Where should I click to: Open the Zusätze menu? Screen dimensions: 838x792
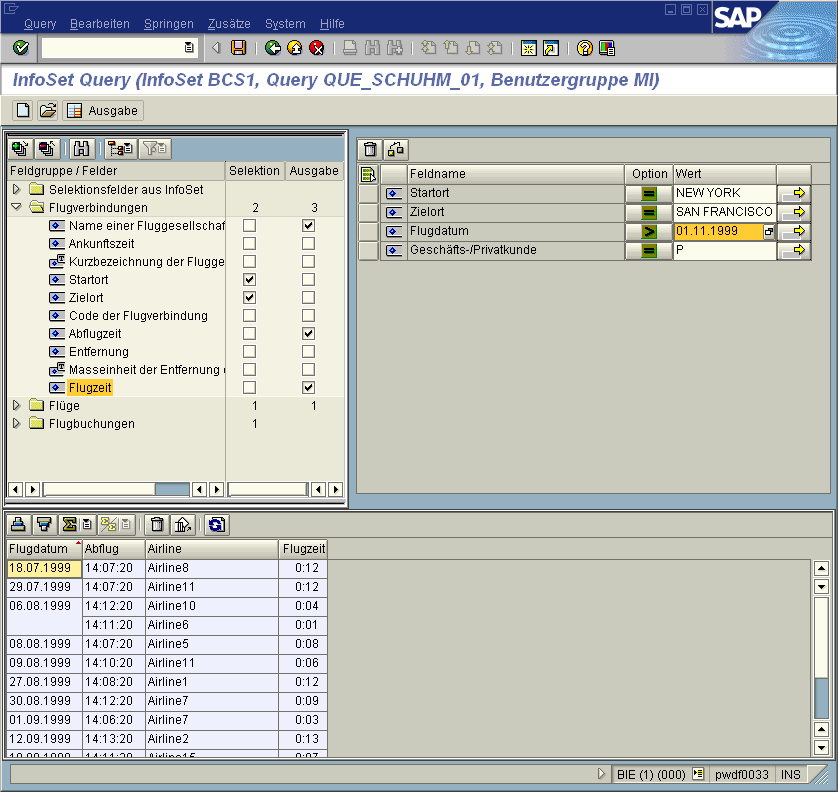pyautogui.click(x=229, y=24)
